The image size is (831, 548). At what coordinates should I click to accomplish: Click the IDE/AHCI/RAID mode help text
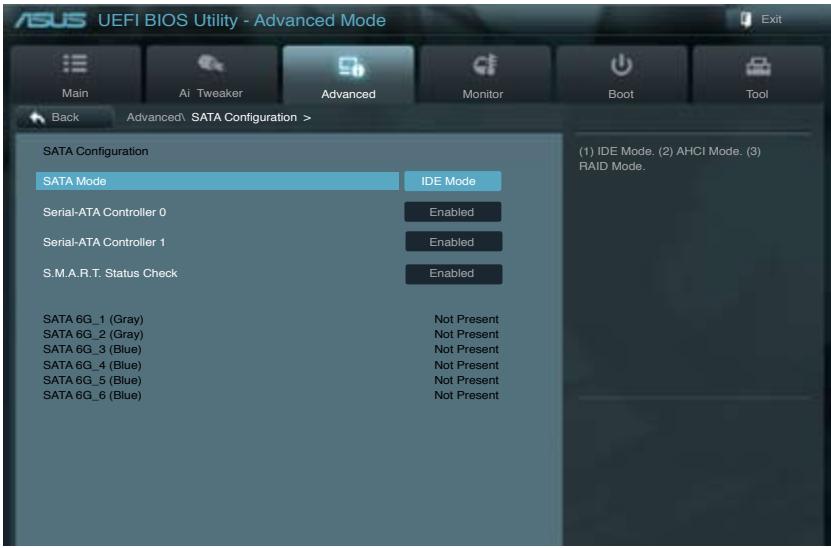pyautogui.click(x=670, y=158)
